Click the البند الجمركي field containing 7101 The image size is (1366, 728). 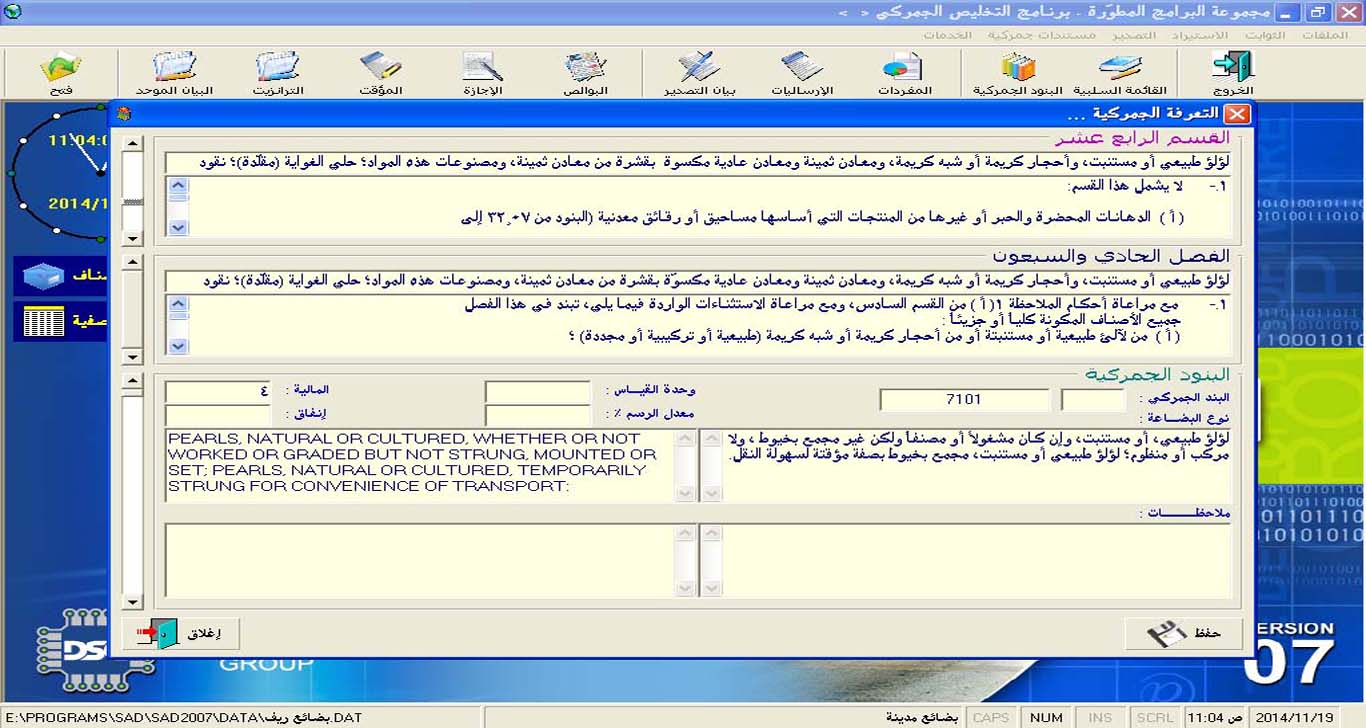[964, 399]
